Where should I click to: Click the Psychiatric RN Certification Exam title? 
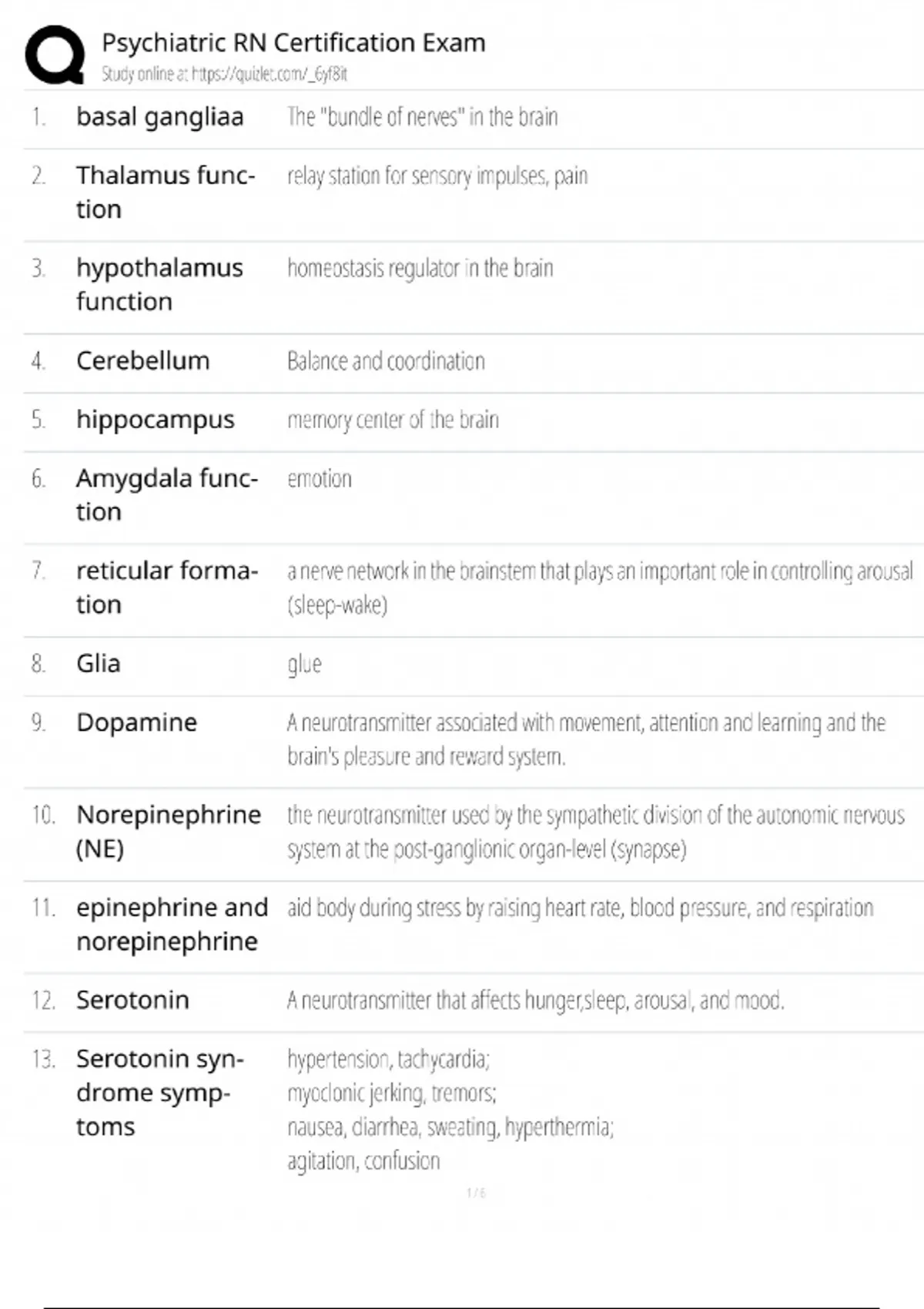(x=293, y=42)
